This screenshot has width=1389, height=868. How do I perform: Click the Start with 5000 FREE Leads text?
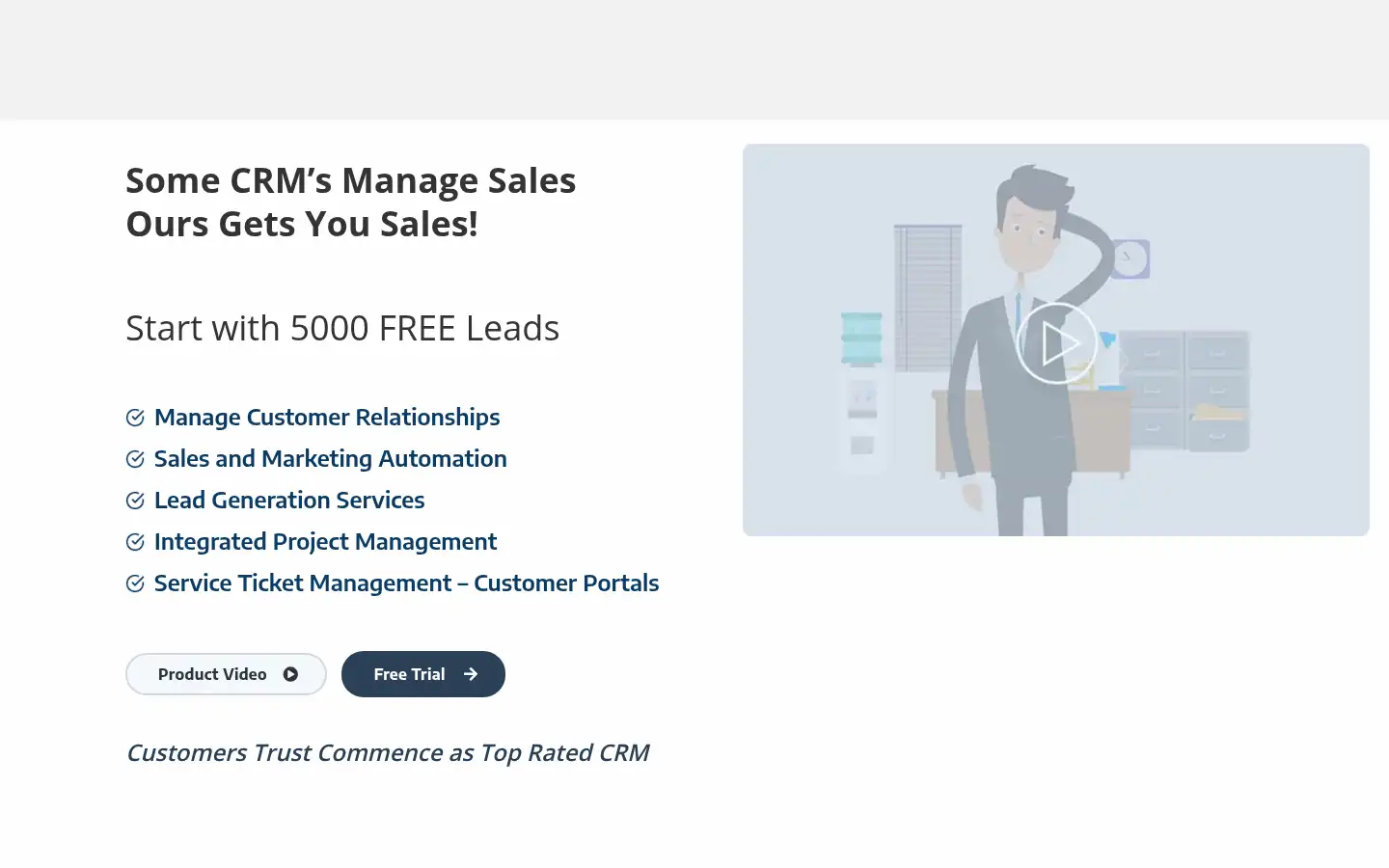pyautogui.click(x=342, y=329)
